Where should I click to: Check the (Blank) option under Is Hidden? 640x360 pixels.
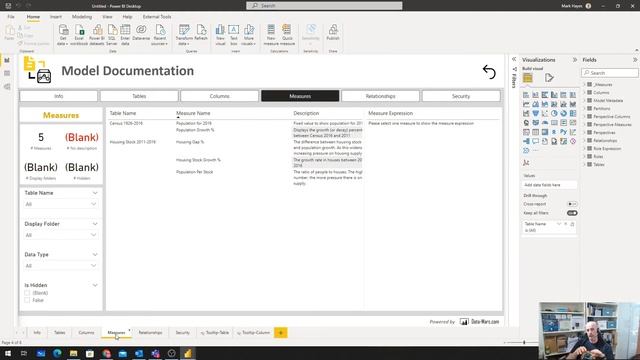click(27, 293)
